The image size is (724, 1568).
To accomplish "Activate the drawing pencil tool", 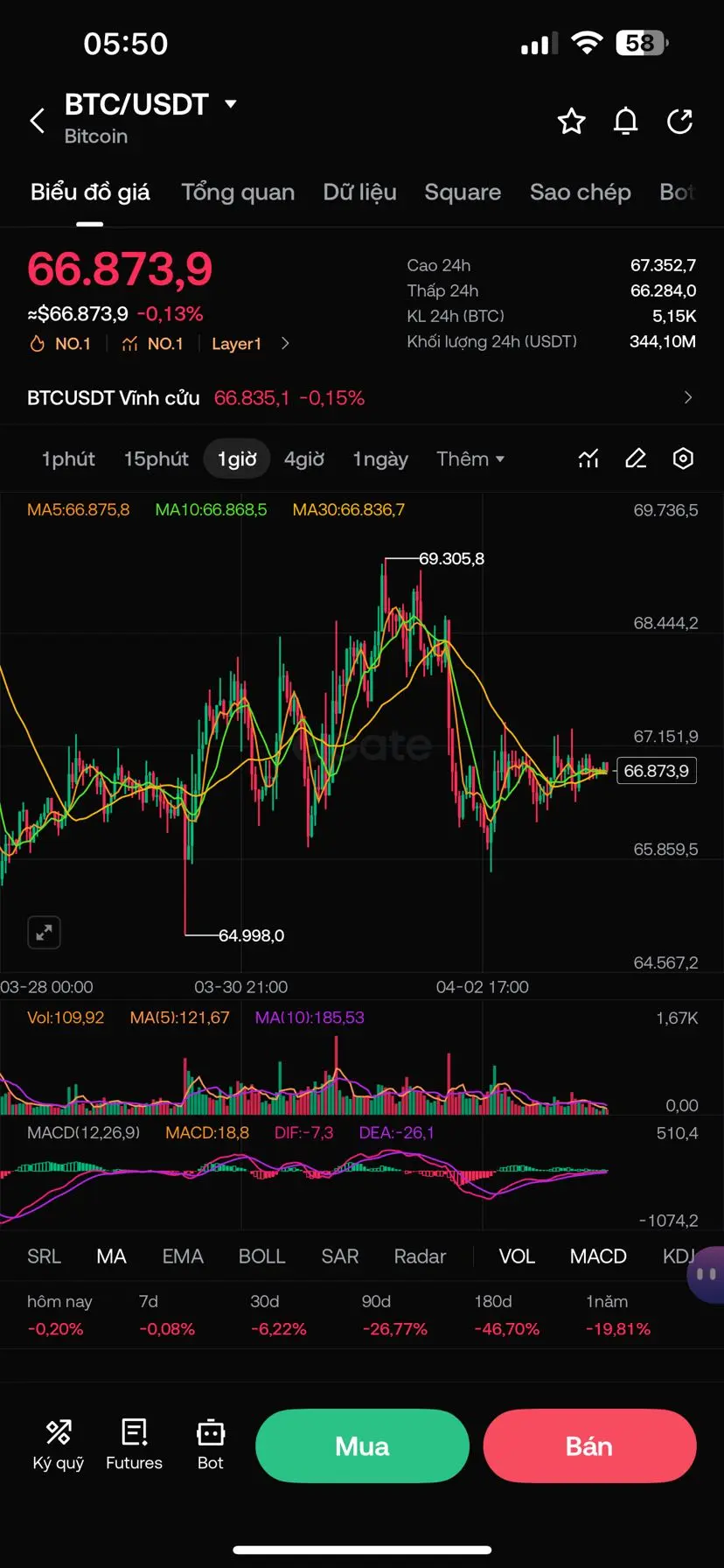I will tap(636, 458).
